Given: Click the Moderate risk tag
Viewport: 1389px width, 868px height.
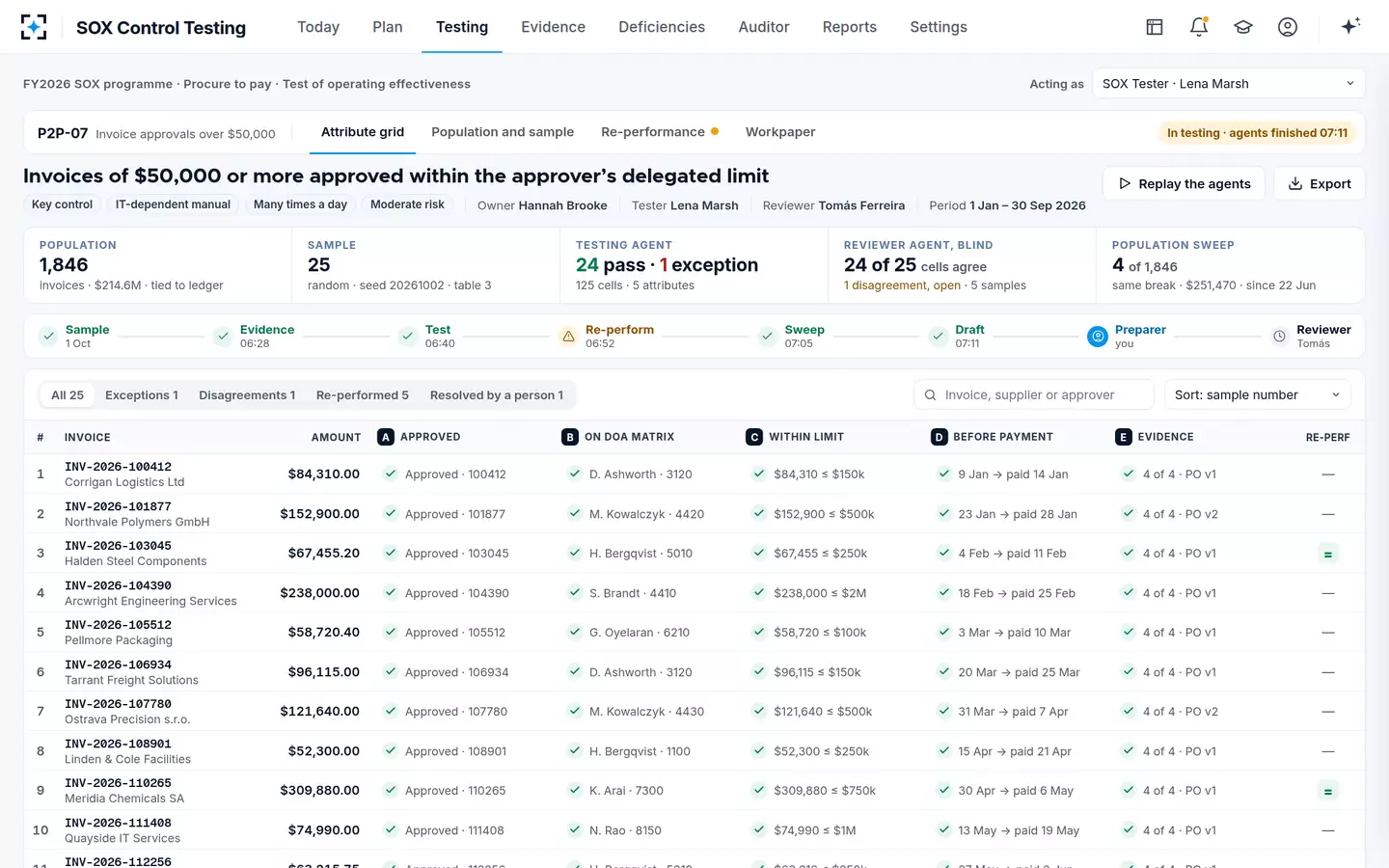Looking at the screenshot, I should (407, 204).
